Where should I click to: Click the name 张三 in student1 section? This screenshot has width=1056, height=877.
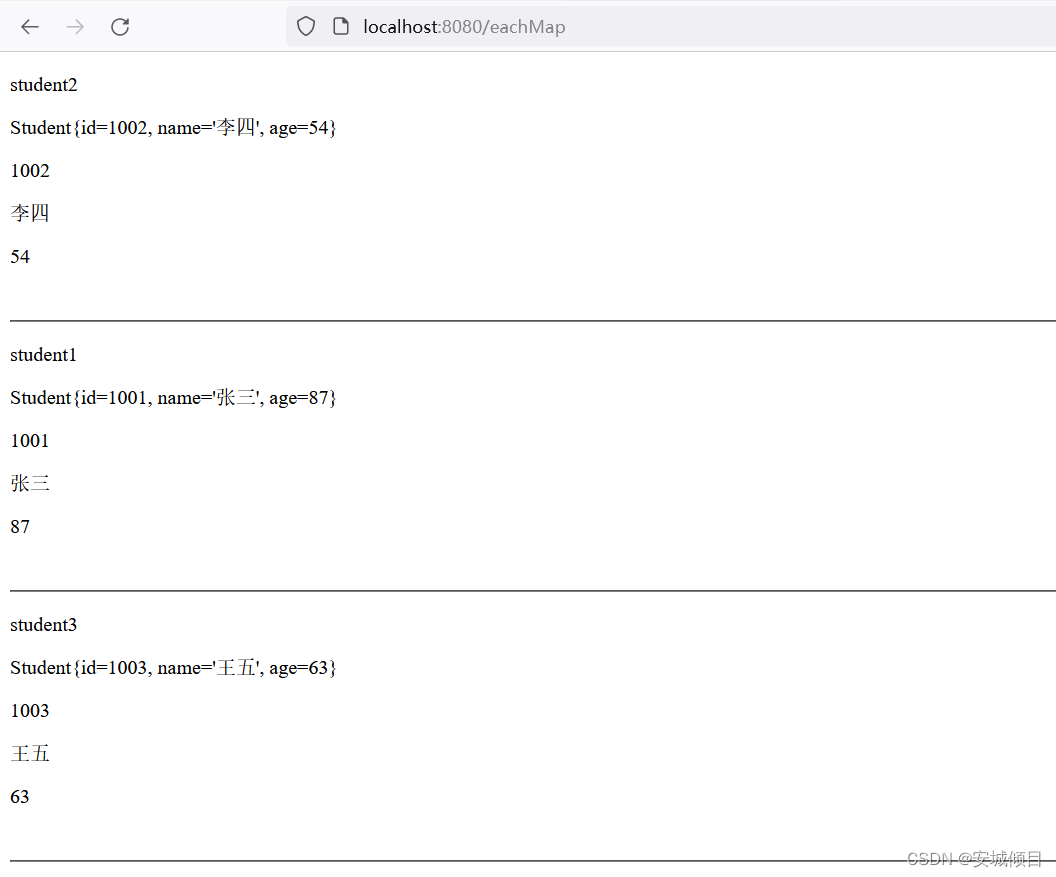point(30,483)
